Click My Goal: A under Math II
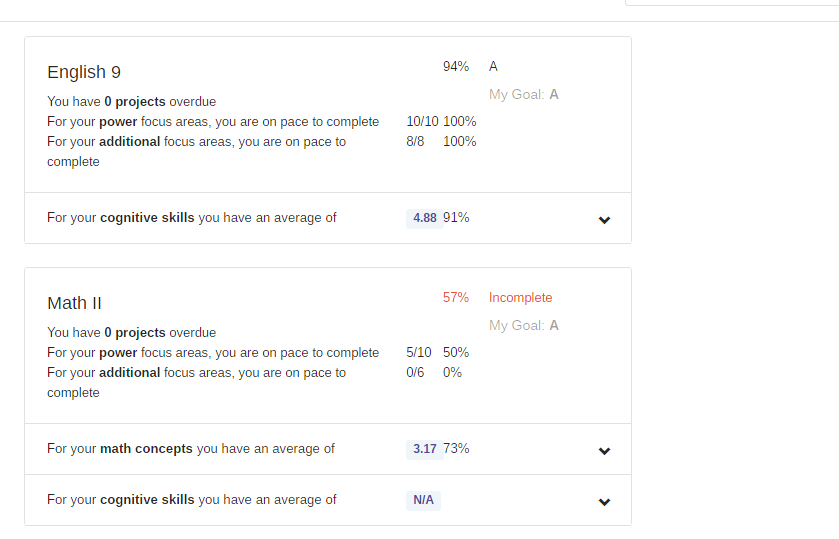839x539 pixels. 524,326
